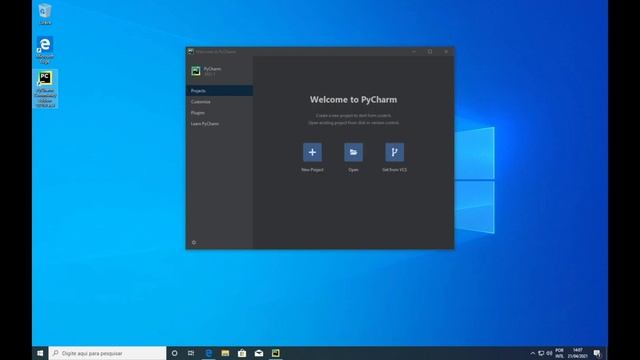This screenshot has height=360, width=640.
Task: Minimize the Welcome to PyCharm window
Action: [x=414, y=52]
